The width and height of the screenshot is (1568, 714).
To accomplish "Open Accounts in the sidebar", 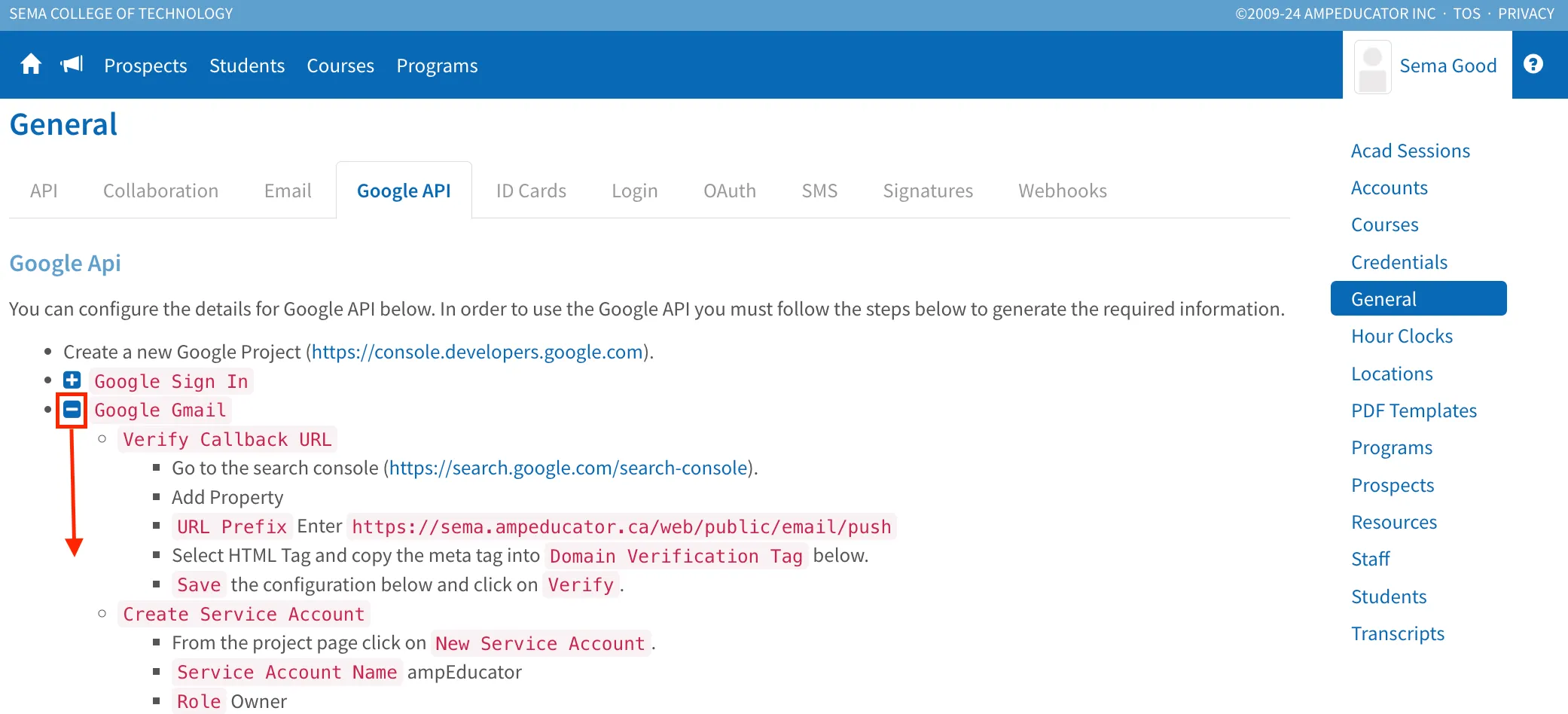I will (1389, 188).
